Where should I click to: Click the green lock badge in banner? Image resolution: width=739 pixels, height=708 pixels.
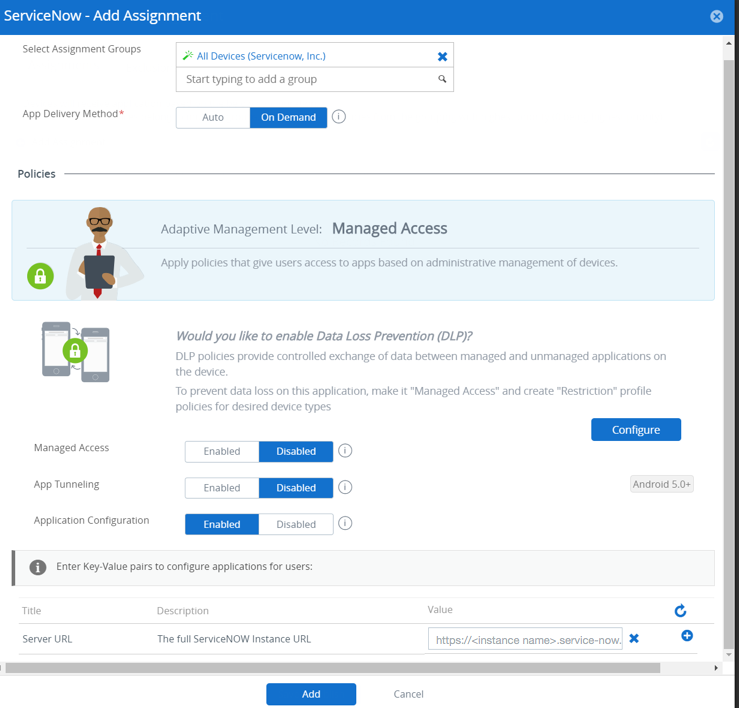pyautogui.click(x=41, y=276)
